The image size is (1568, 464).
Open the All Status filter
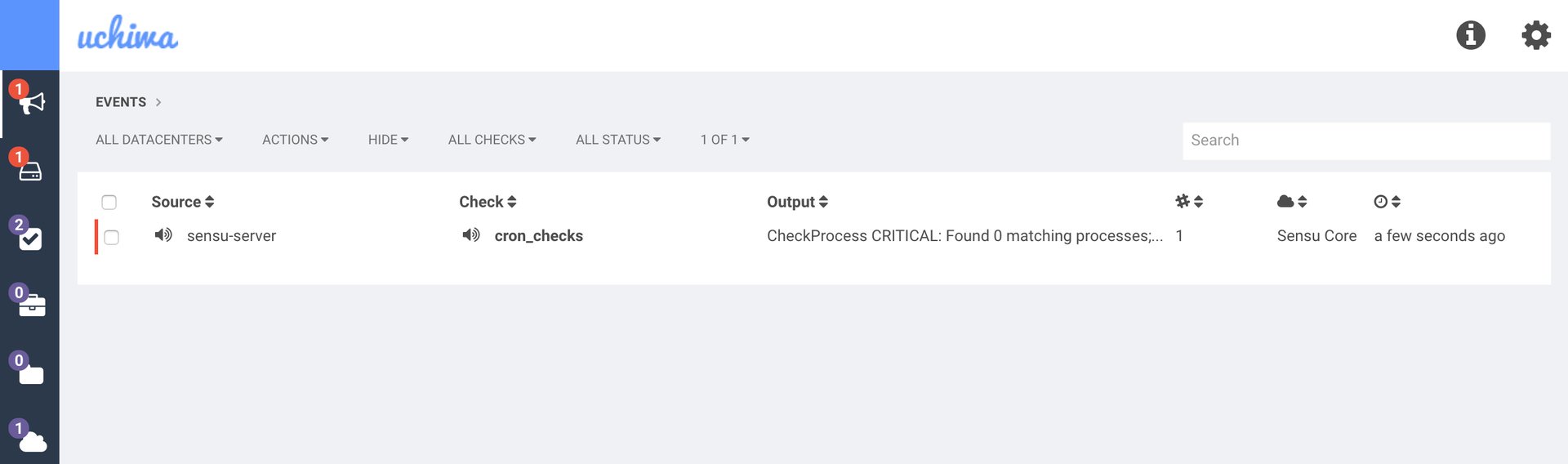617,140
